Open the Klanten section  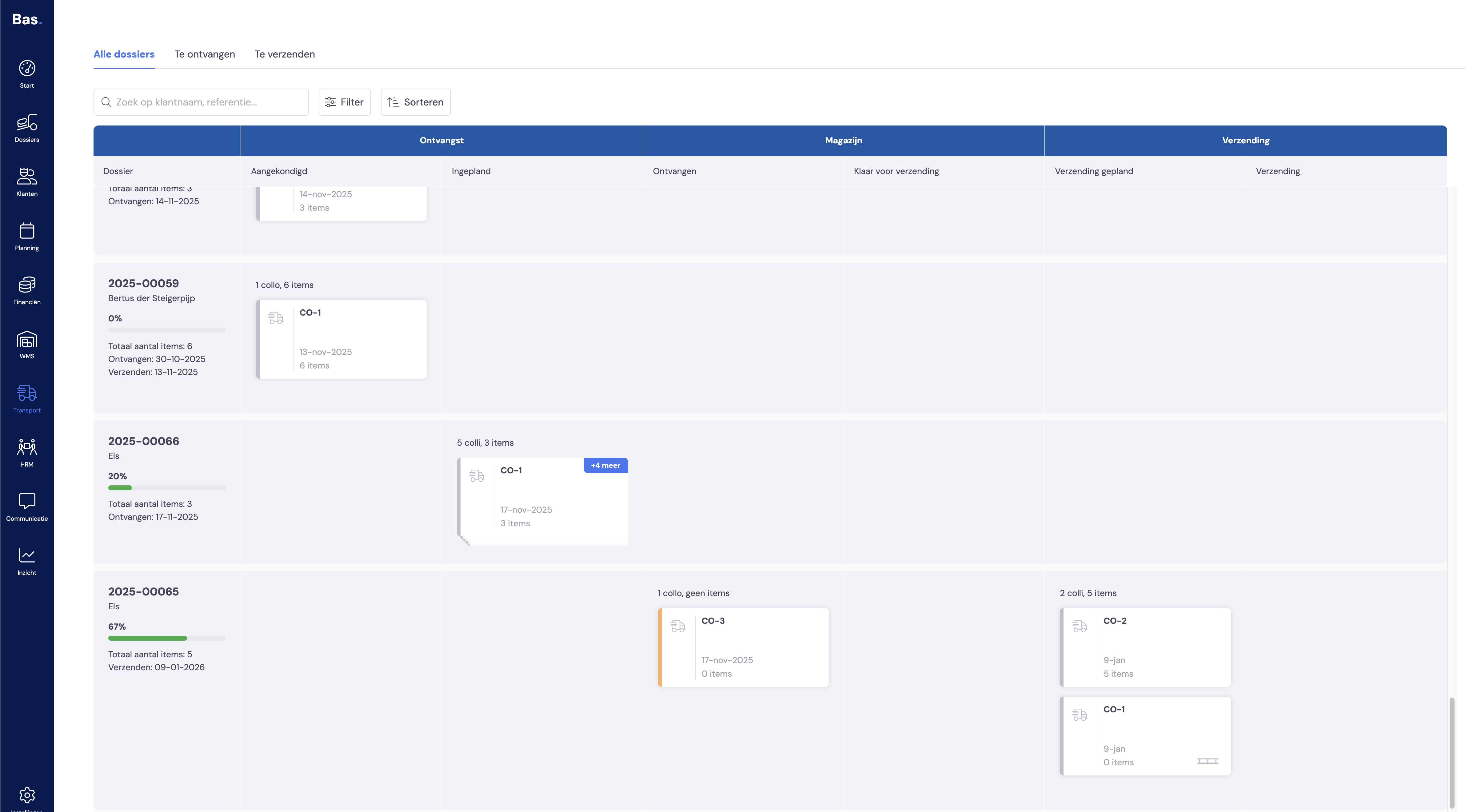27,182
